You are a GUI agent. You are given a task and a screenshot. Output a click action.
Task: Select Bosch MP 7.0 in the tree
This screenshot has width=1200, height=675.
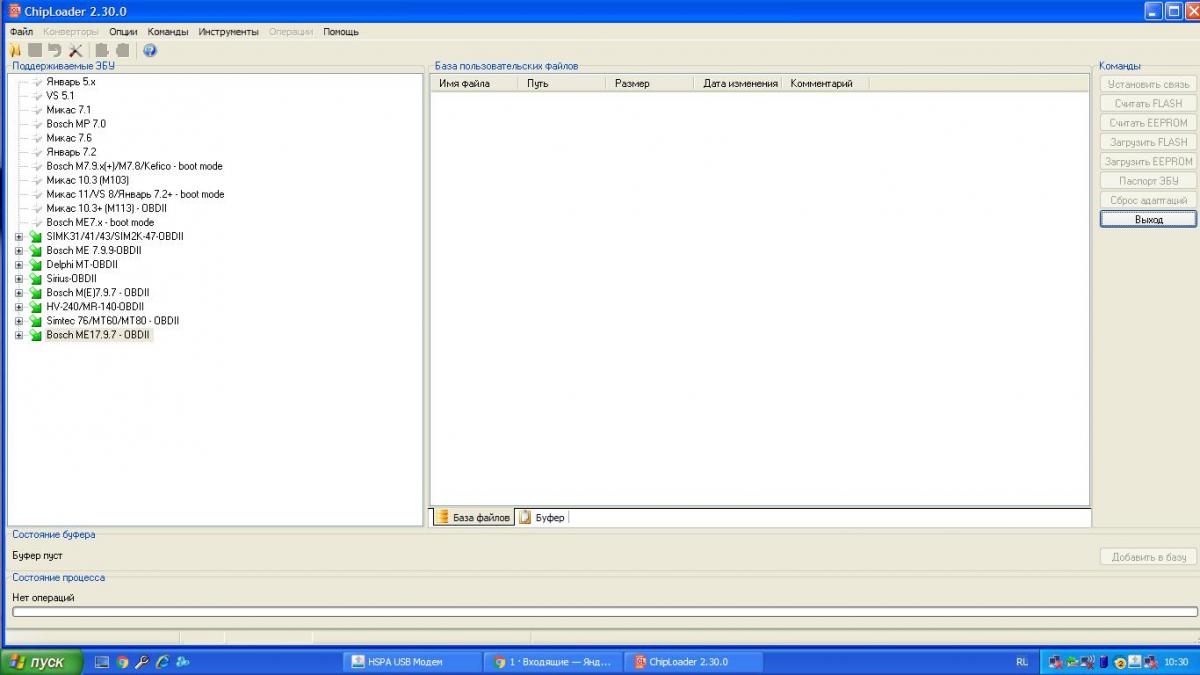coord(76,124)
